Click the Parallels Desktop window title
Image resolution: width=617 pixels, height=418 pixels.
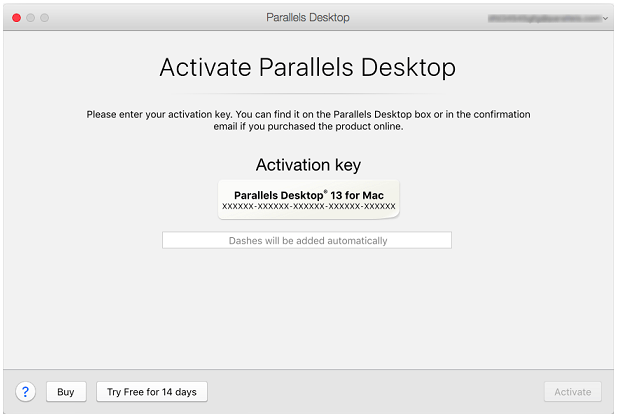308,17
